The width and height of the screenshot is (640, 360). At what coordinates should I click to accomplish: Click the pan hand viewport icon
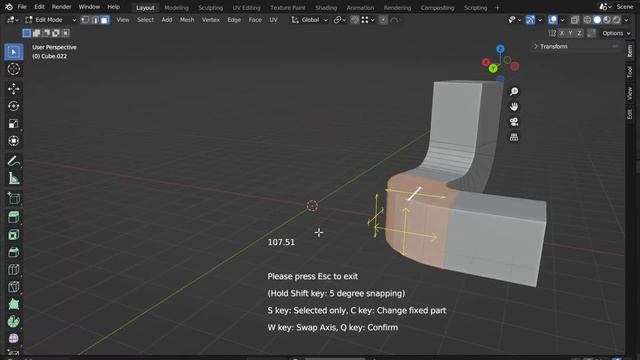tap(514, 107)
